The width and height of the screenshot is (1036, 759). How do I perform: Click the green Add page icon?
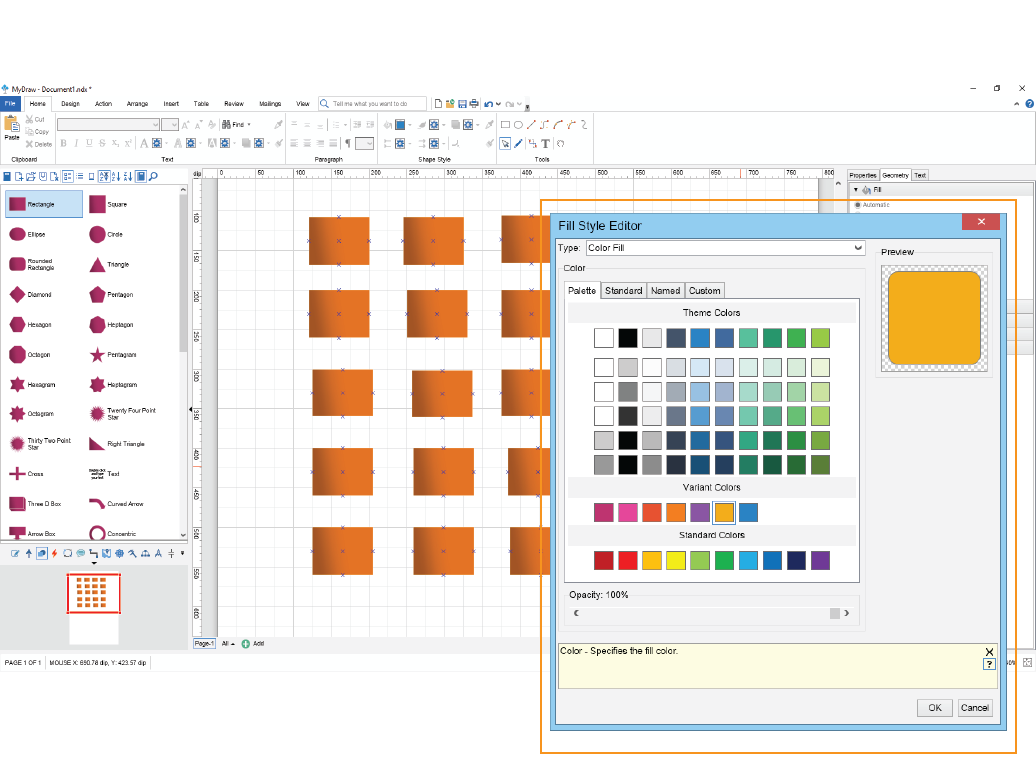[246, 643]
